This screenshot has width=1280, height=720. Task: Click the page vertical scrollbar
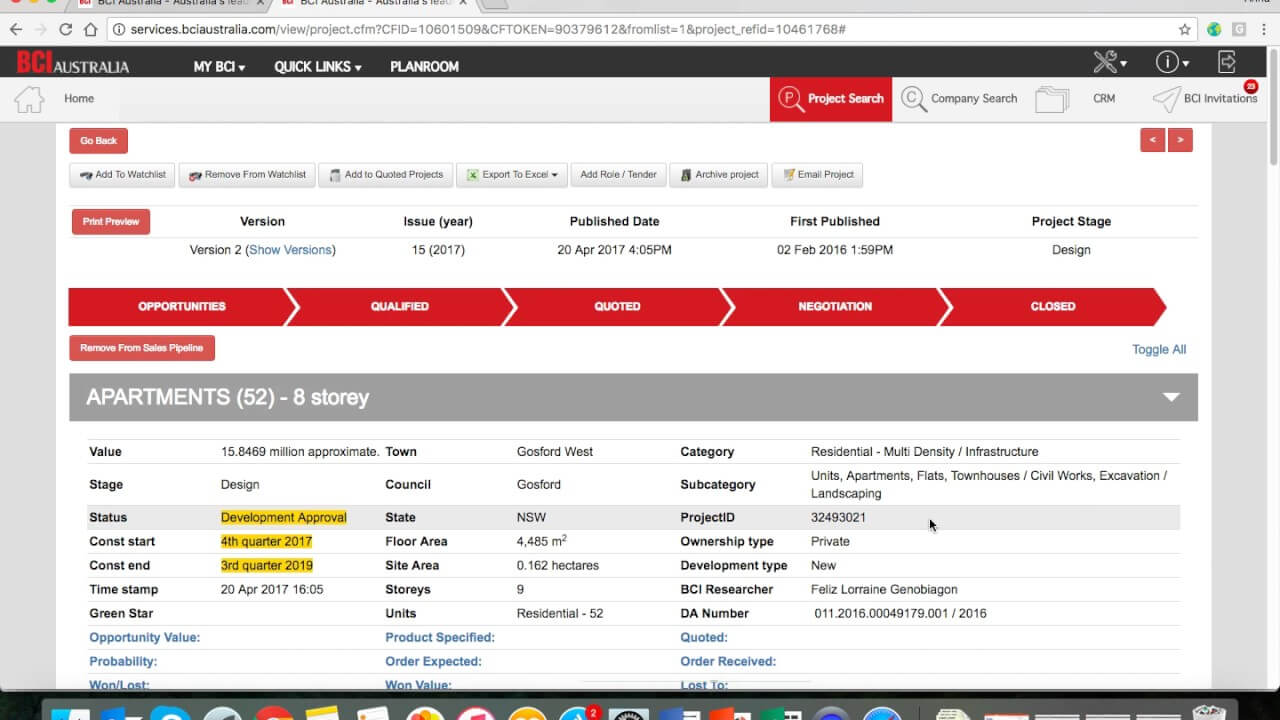point(1273,105)
